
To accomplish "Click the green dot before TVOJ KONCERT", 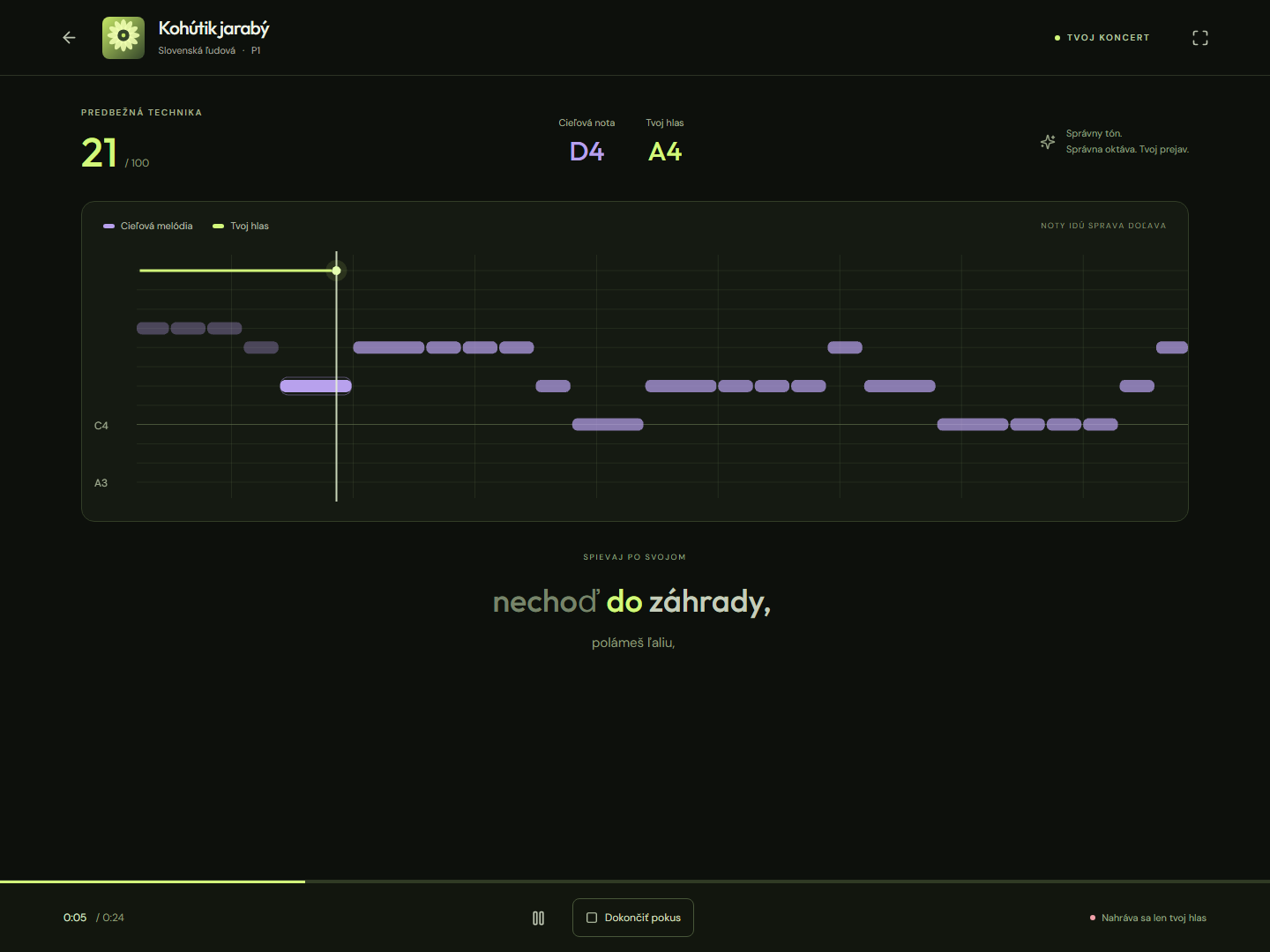I will pyautogui.click(x=1057, y=38).
